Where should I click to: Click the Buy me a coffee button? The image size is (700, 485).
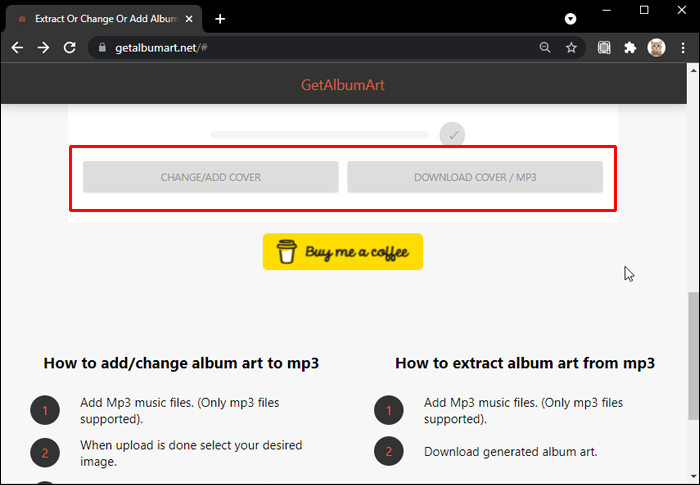click(343, 252)
